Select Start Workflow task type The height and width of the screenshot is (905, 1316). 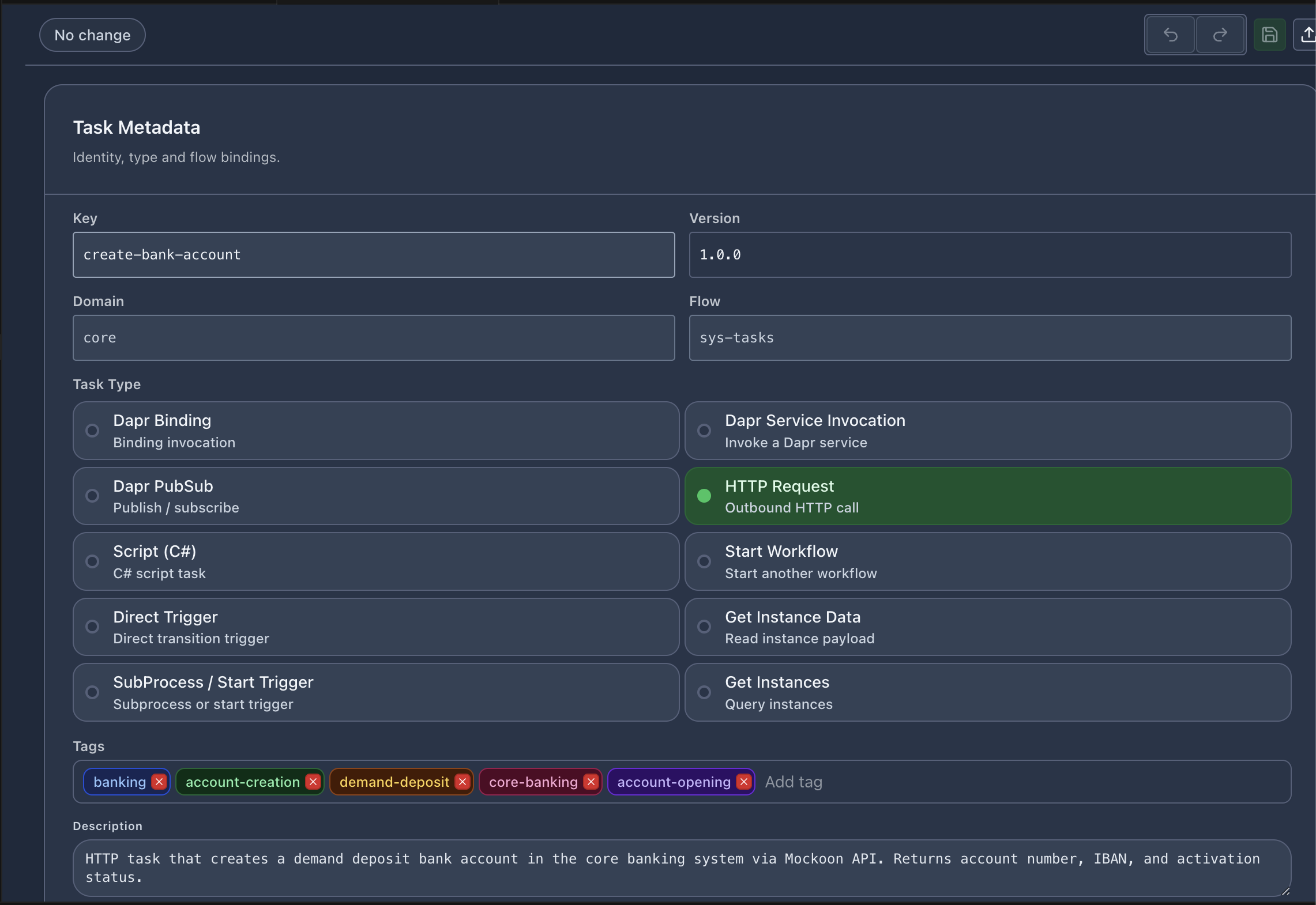click(x=988, y=561)
